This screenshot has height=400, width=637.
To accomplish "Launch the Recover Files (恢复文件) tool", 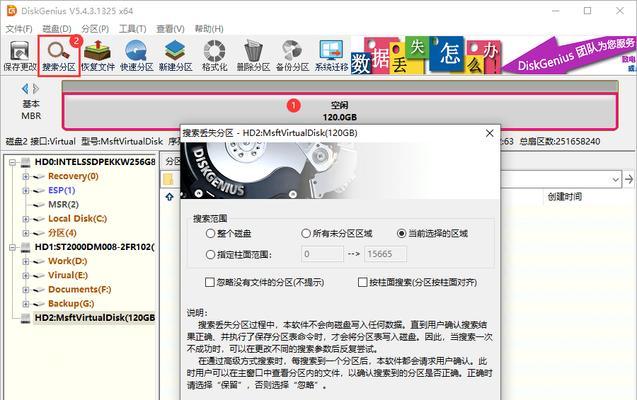I will 98,56.
